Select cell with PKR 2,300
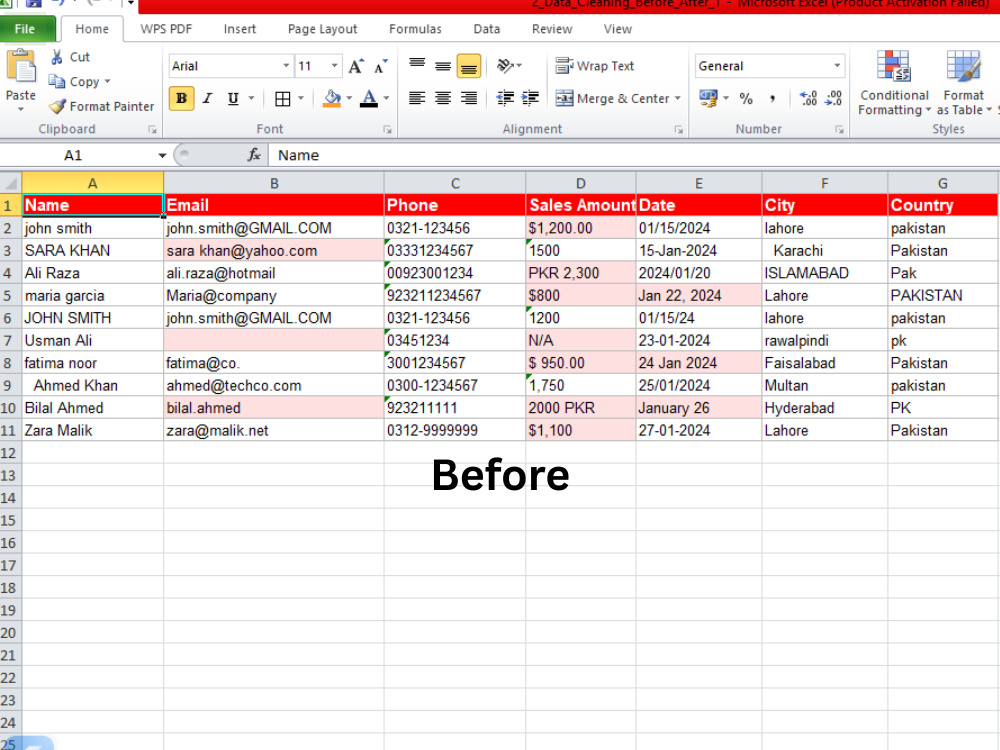1000x750 pixels. coord(580,273)
